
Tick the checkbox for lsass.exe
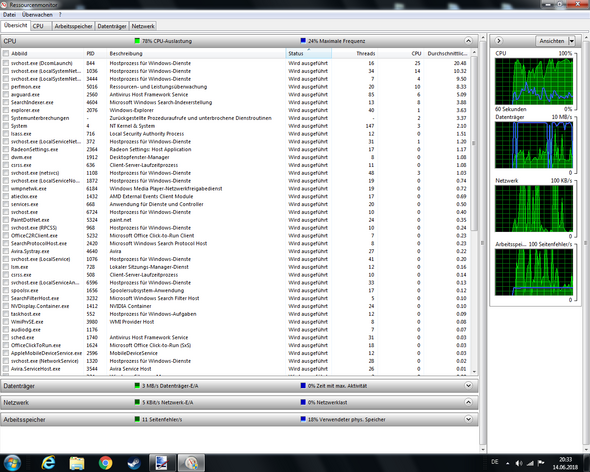(6, 134)
